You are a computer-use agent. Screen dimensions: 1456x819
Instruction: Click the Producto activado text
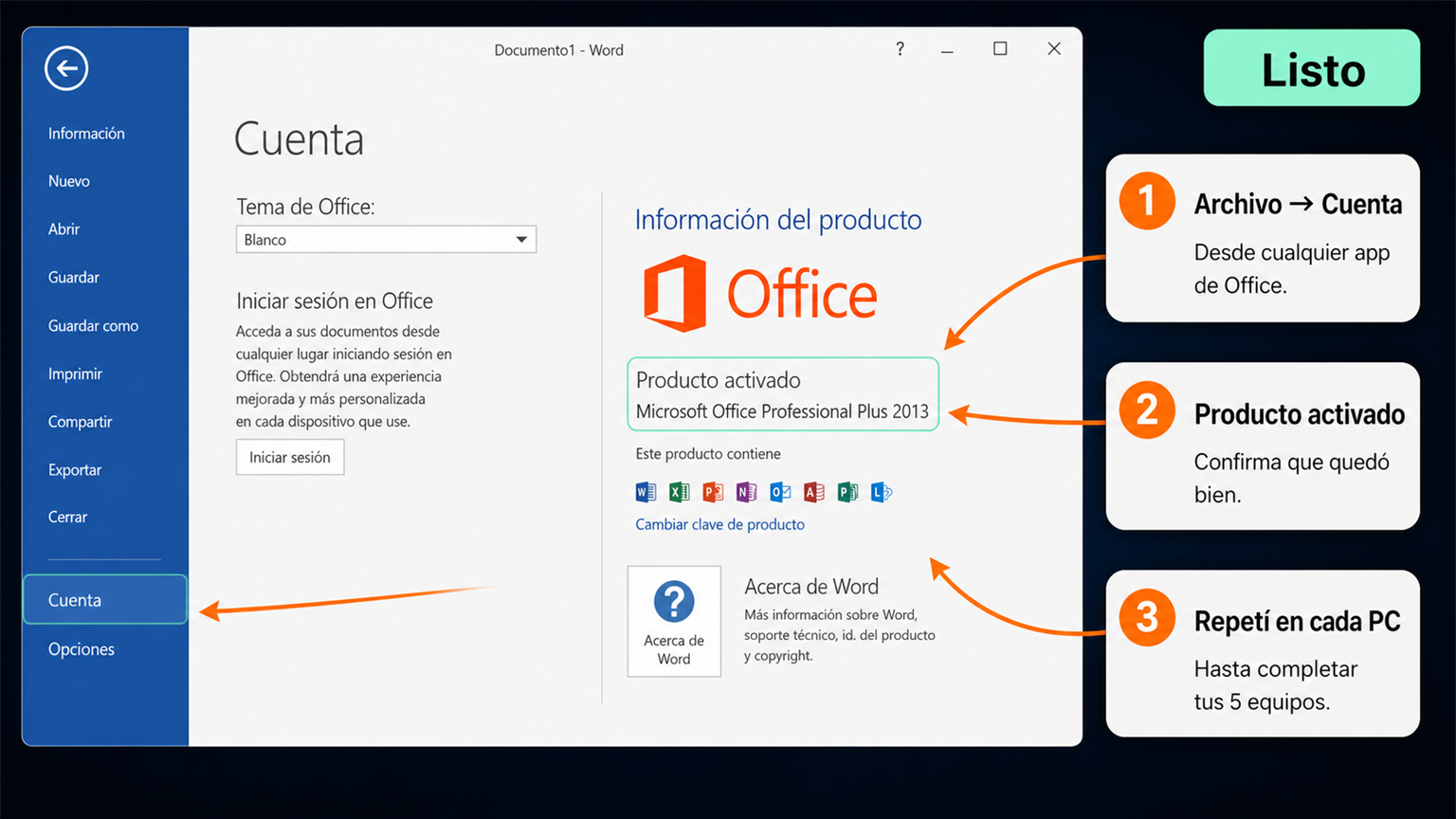(719, 380)
